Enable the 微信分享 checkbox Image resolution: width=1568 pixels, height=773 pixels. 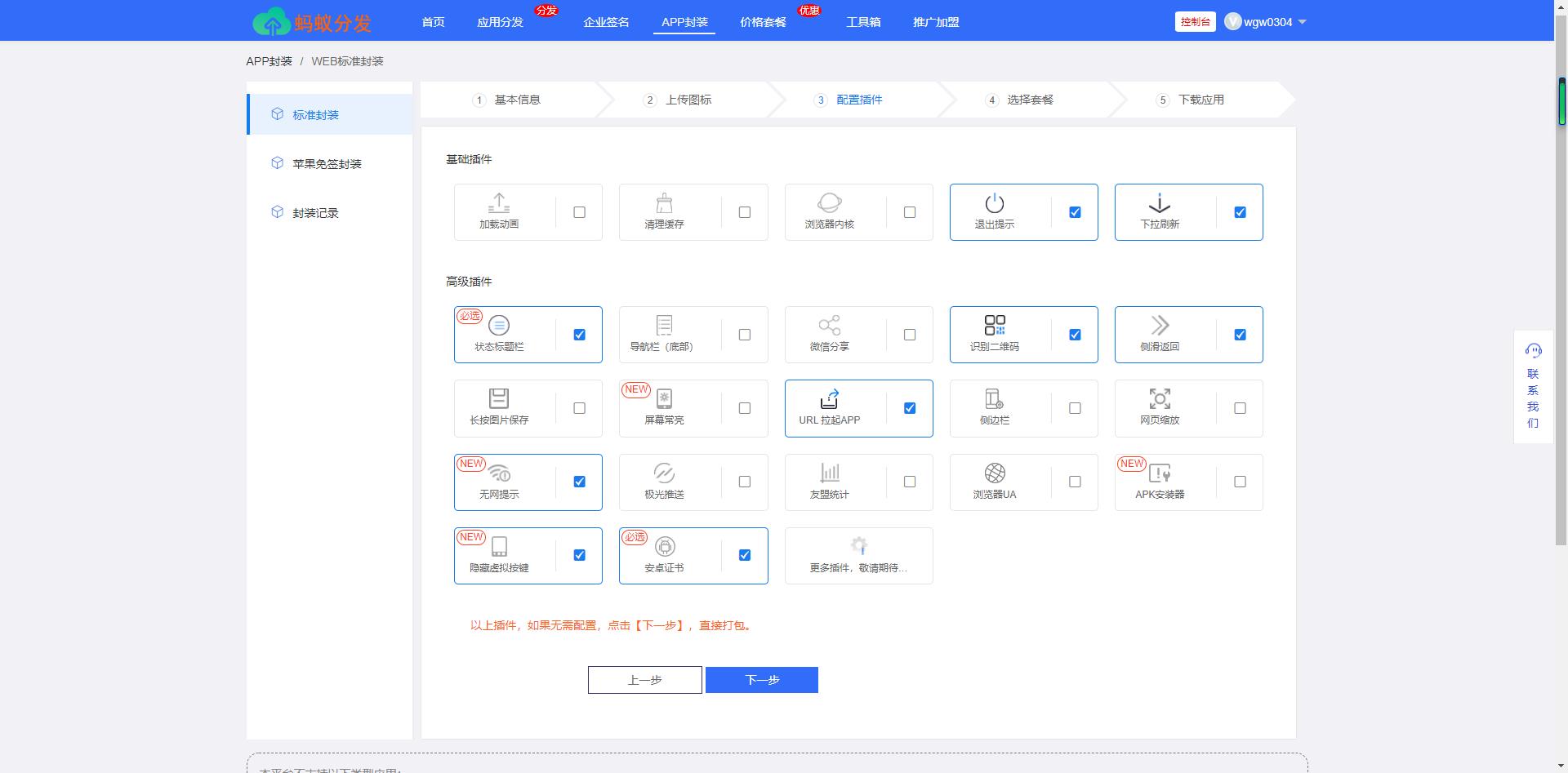909,335
